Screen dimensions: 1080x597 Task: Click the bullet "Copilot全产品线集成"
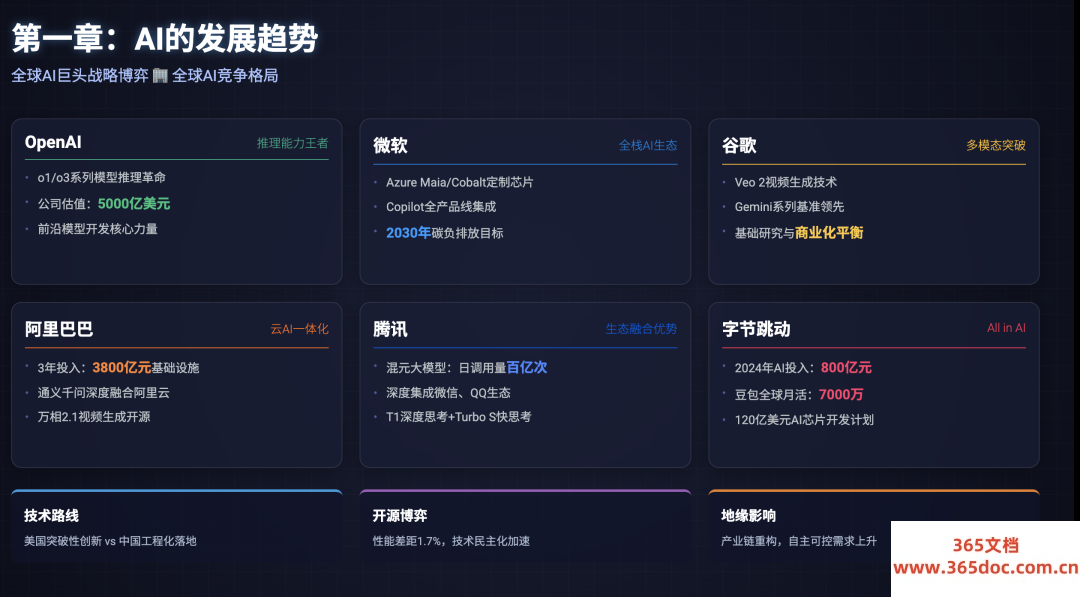441,207
